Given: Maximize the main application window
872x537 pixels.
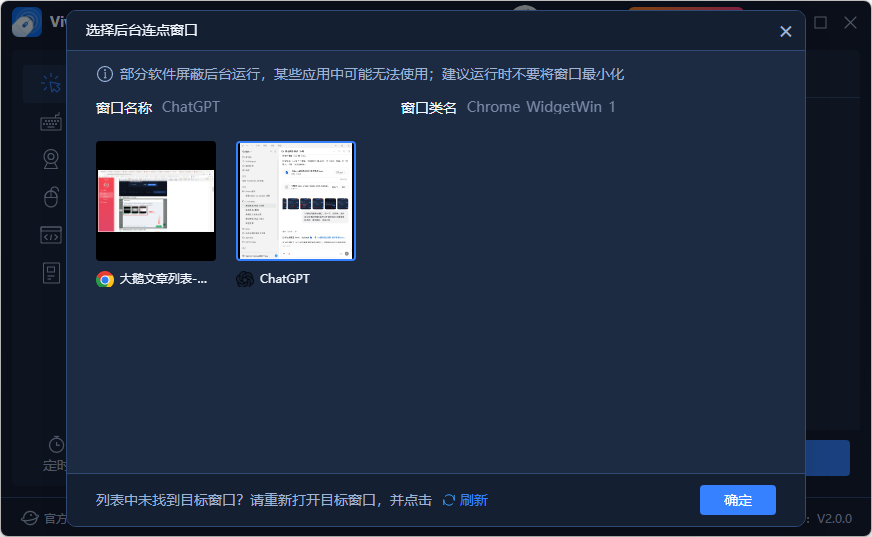Looking at the screenshot, I should 820,23.
